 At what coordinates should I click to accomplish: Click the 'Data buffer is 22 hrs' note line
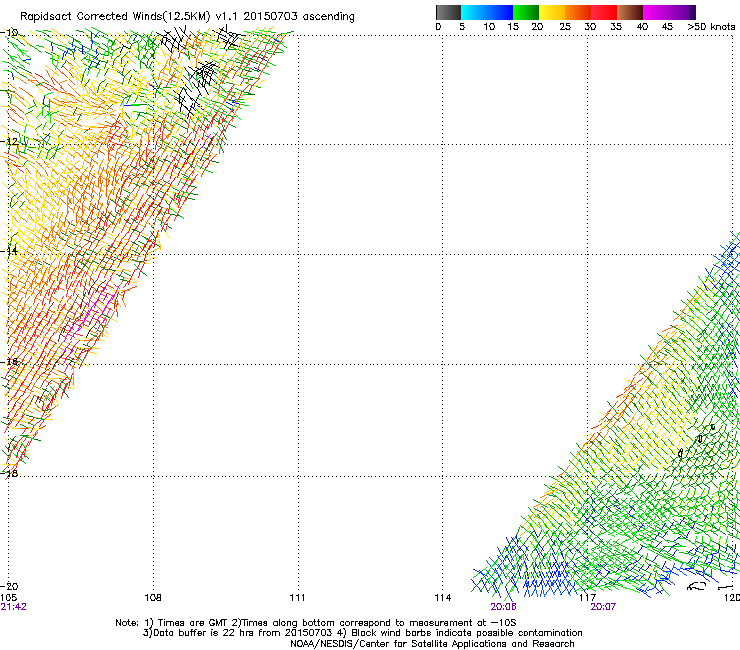click(362, 633)
